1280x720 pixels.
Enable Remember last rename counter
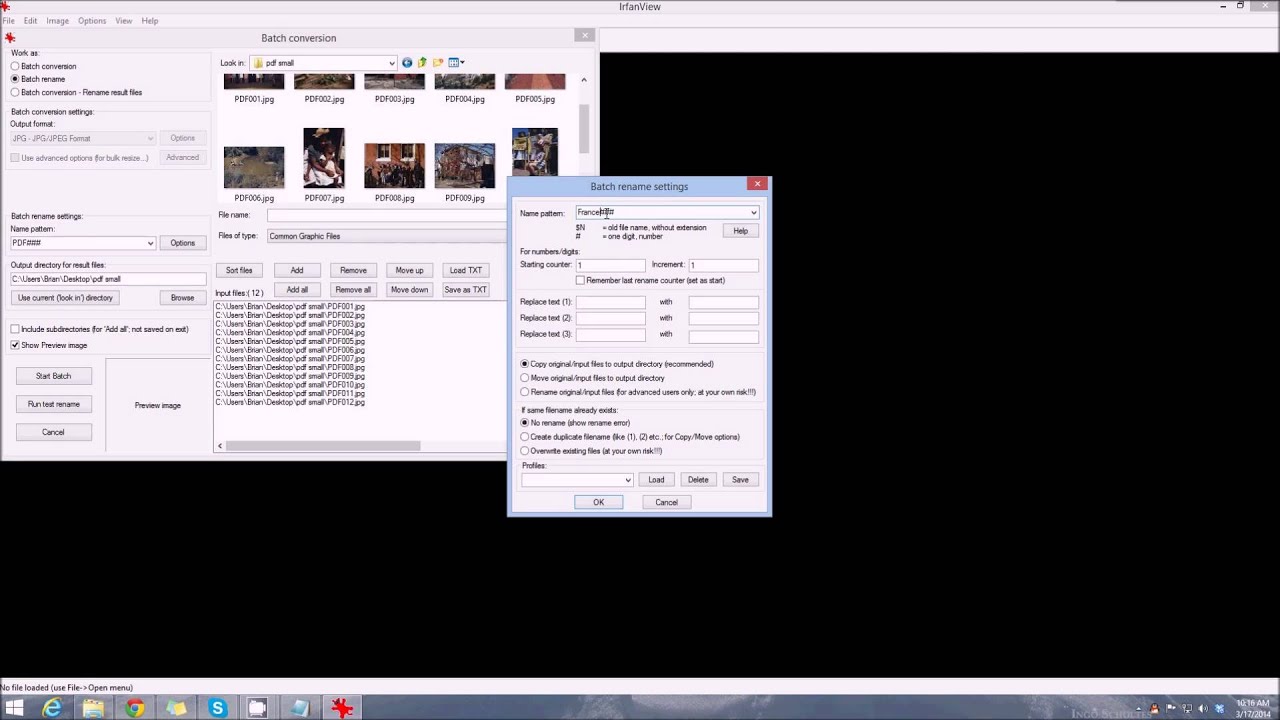579,280
